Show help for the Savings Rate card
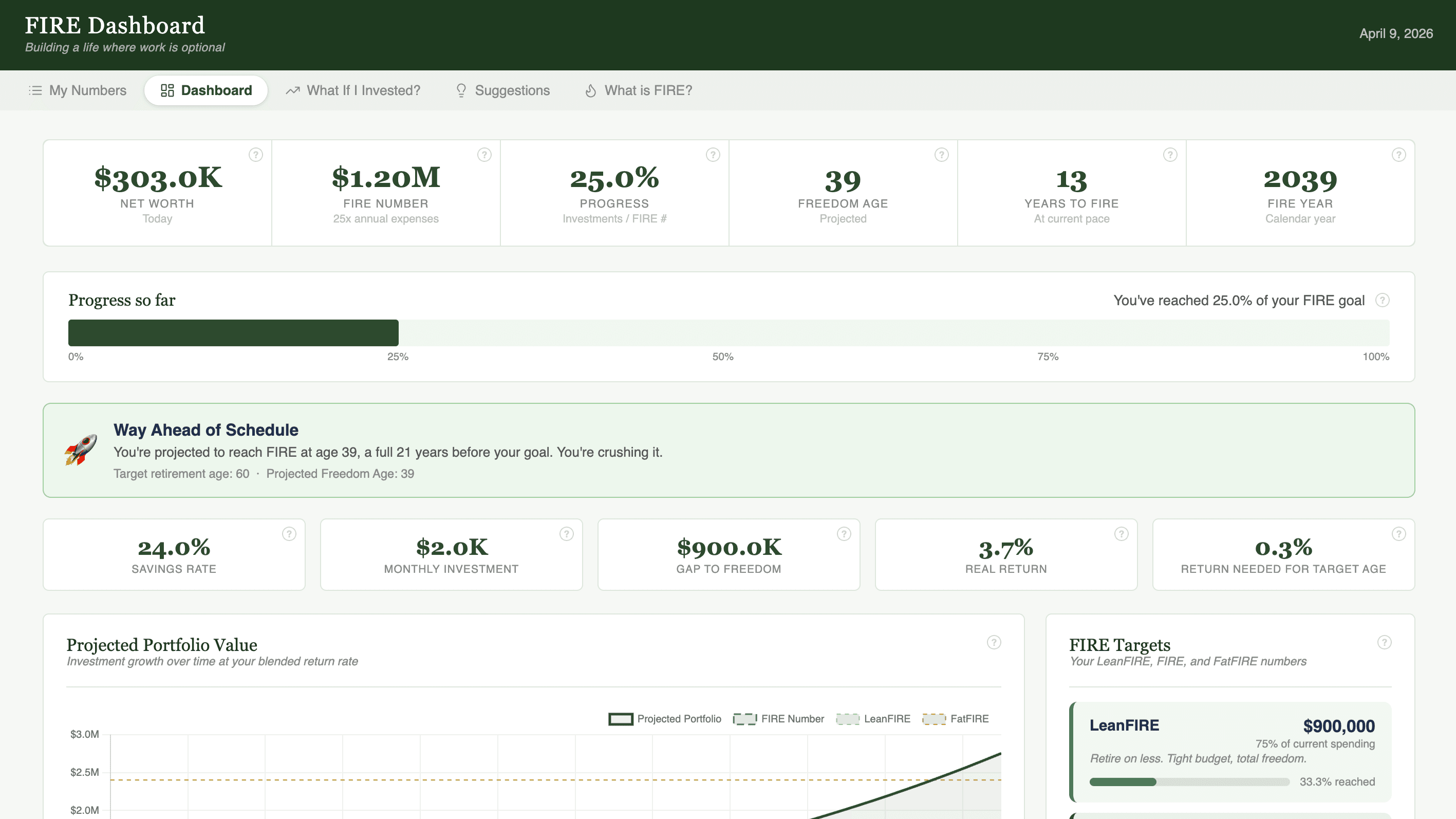The width and height of the screenshot is (1456, 819). [289, 534]
